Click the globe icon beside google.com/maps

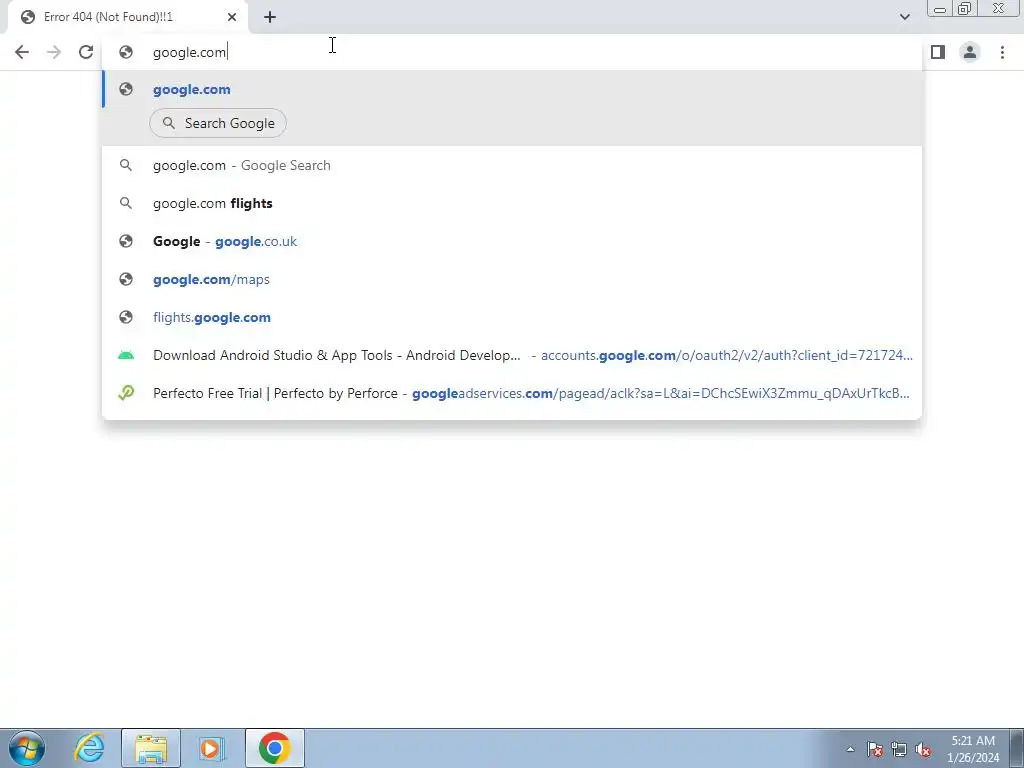click(126, 279)
